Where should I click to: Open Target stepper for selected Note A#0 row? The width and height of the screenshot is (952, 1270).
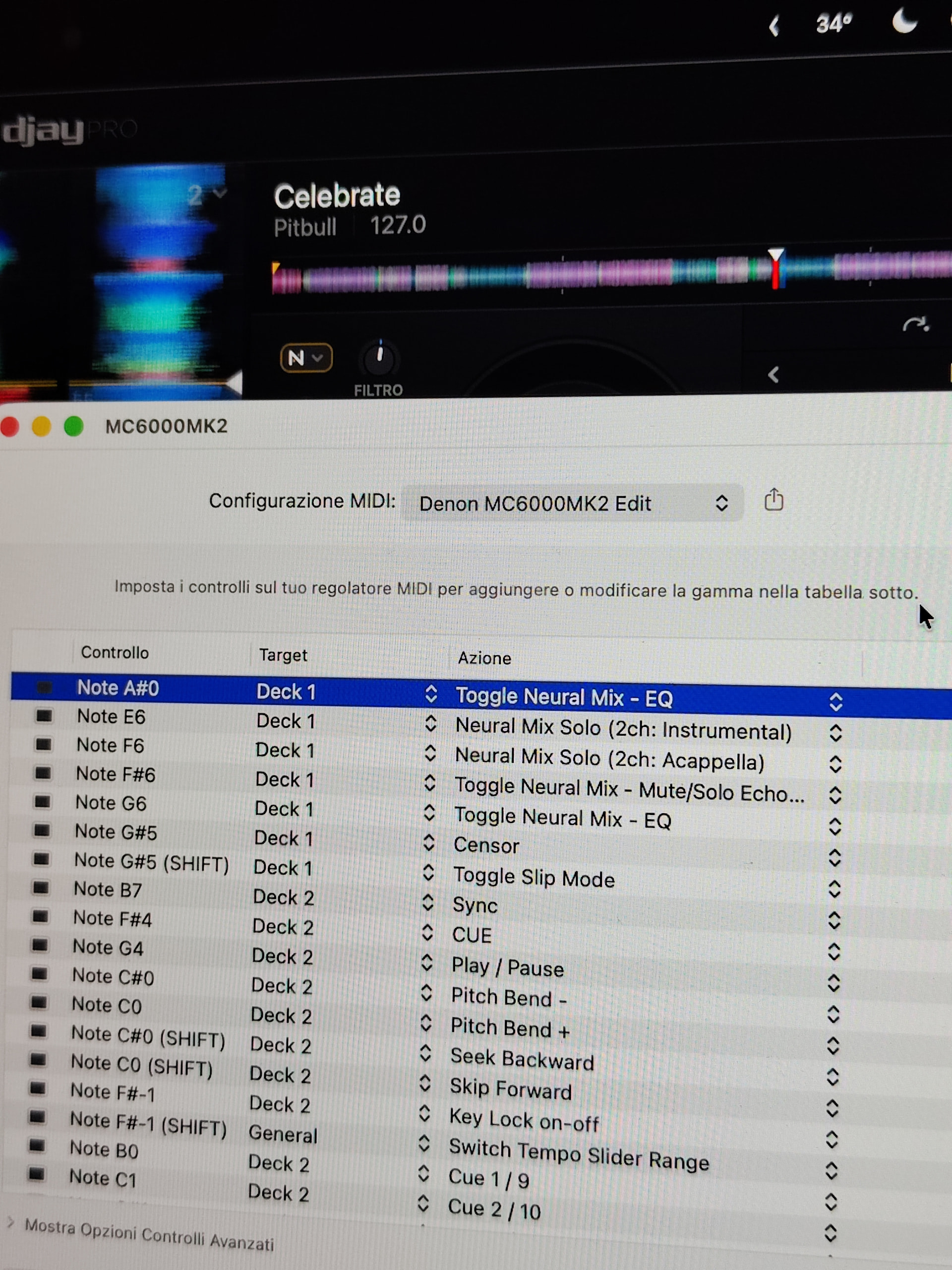tap(431, 694)
